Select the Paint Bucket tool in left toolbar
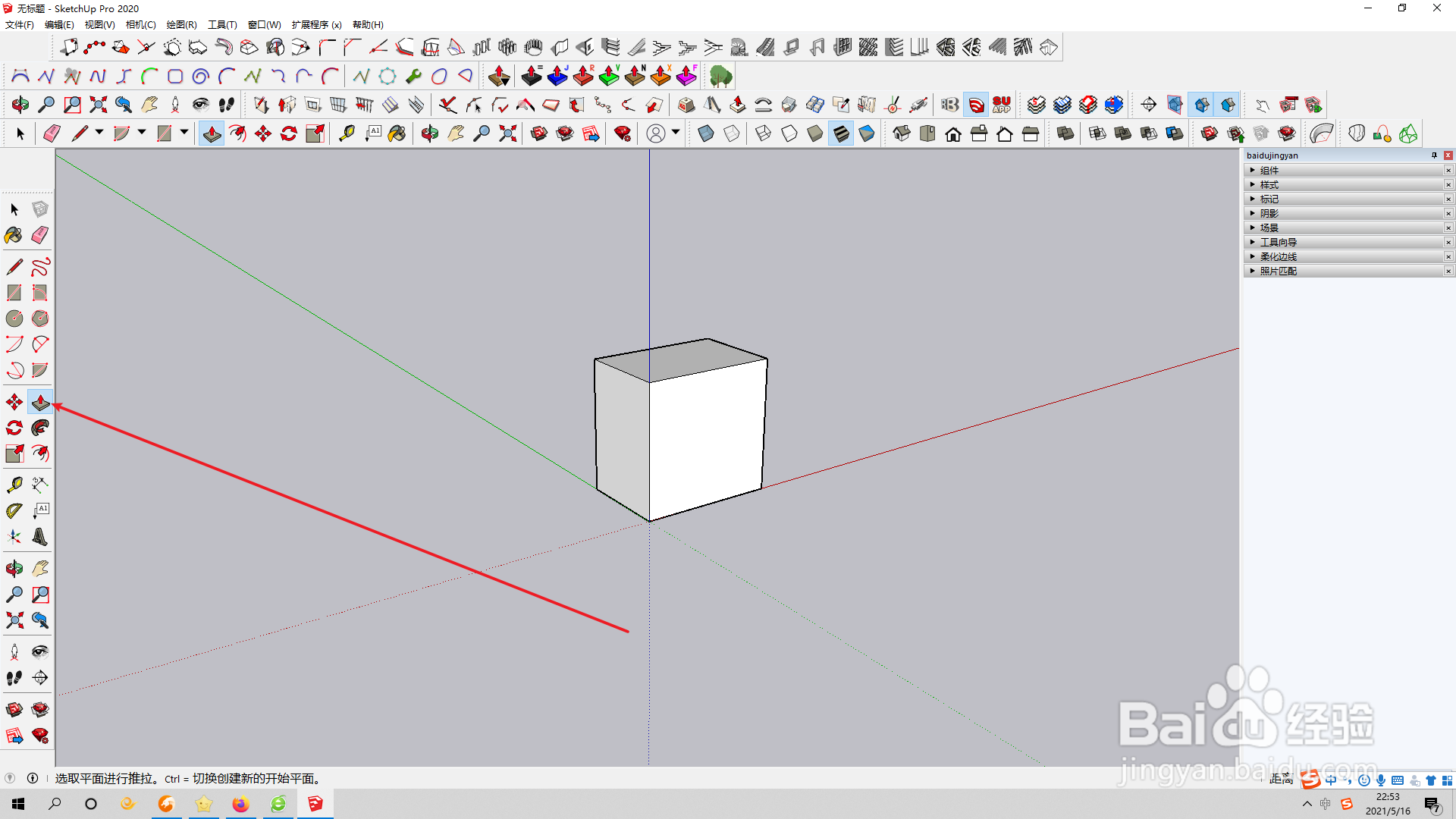Image resolution: width=1456 pixels, height=819 pixels. pos(14,235)
